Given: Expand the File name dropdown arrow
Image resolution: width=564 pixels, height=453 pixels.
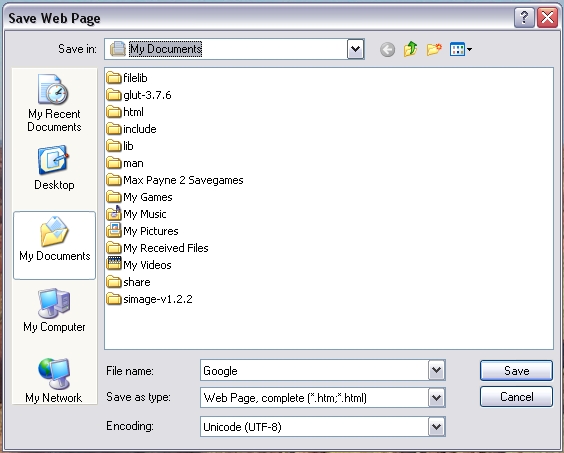Looking at the screenshot, I should coord(436,370).
